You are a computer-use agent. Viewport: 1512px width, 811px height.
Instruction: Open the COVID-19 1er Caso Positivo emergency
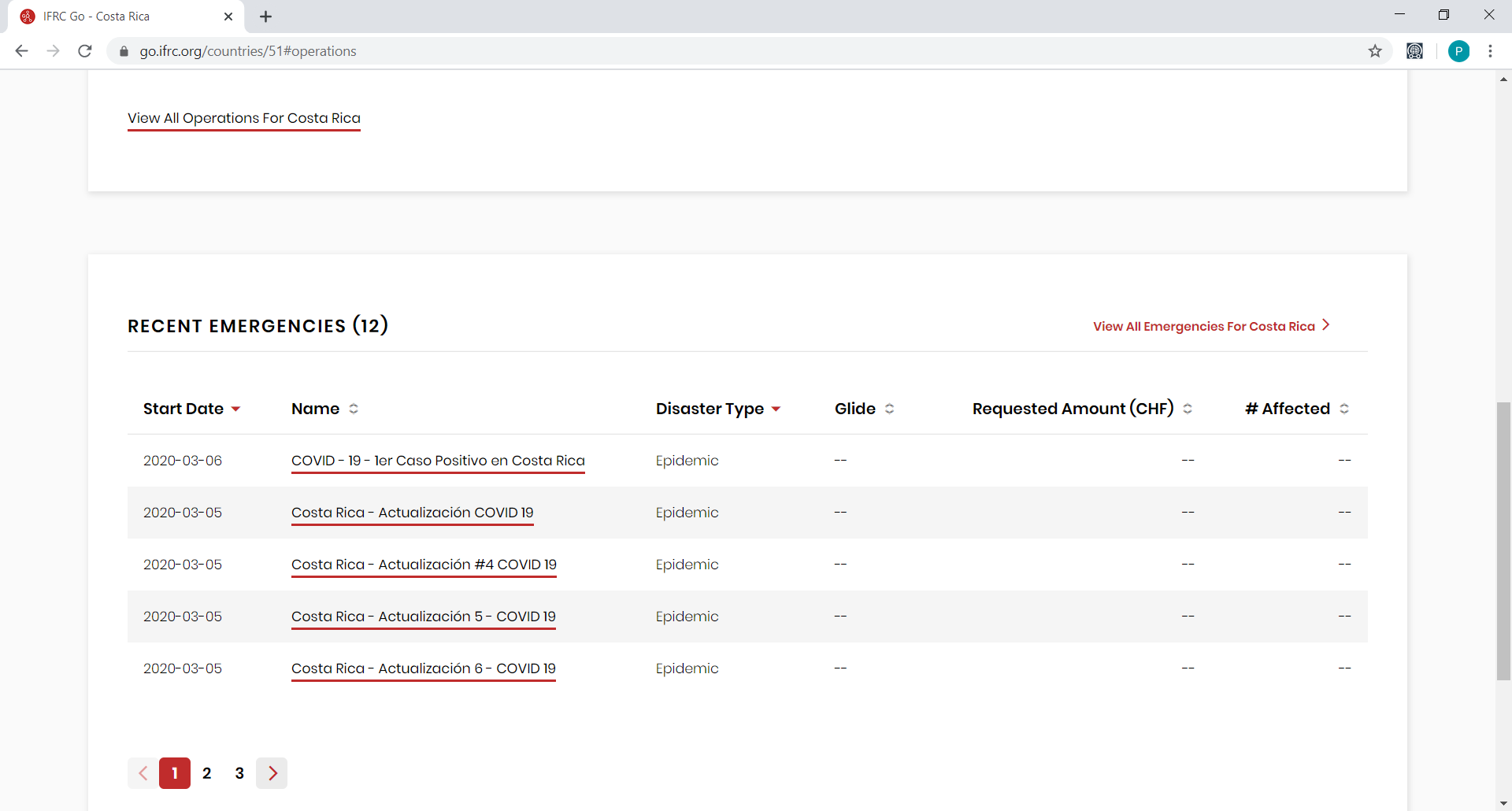pos(438,461)
